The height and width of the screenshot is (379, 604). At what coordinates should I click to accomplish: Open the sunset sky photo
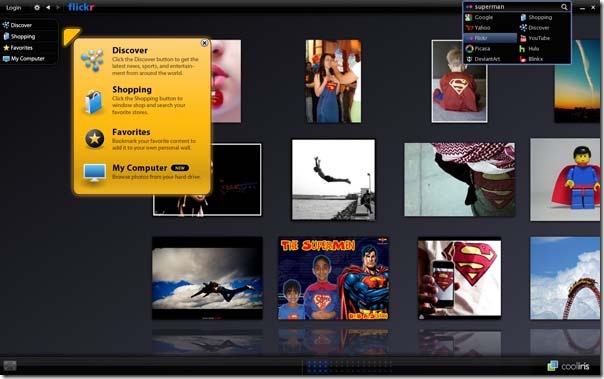click(577, 81)
